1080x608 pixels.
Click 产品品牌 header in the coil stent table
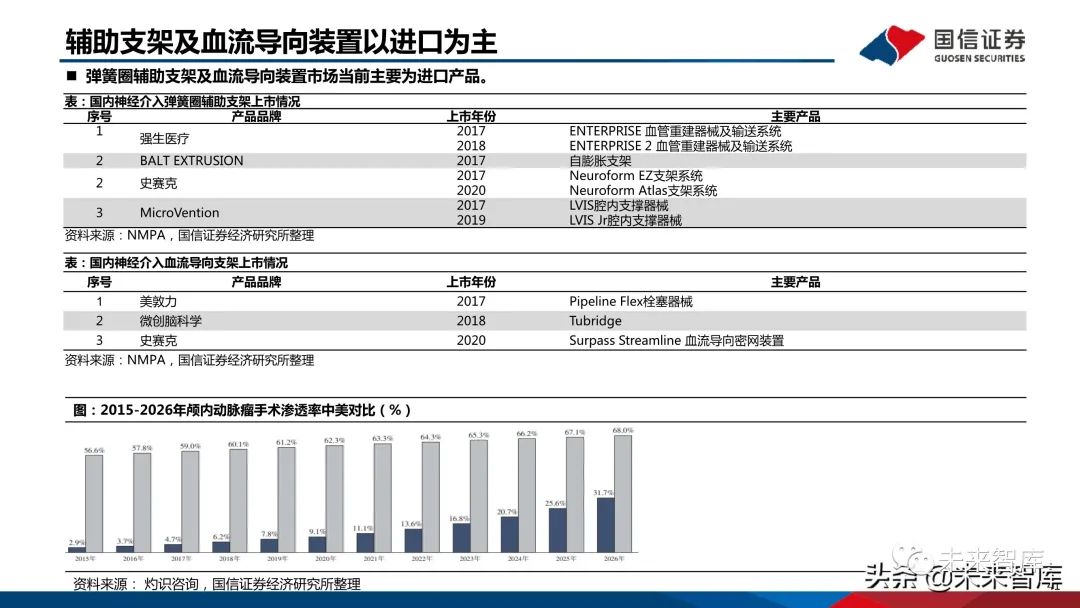pos(256,116)
